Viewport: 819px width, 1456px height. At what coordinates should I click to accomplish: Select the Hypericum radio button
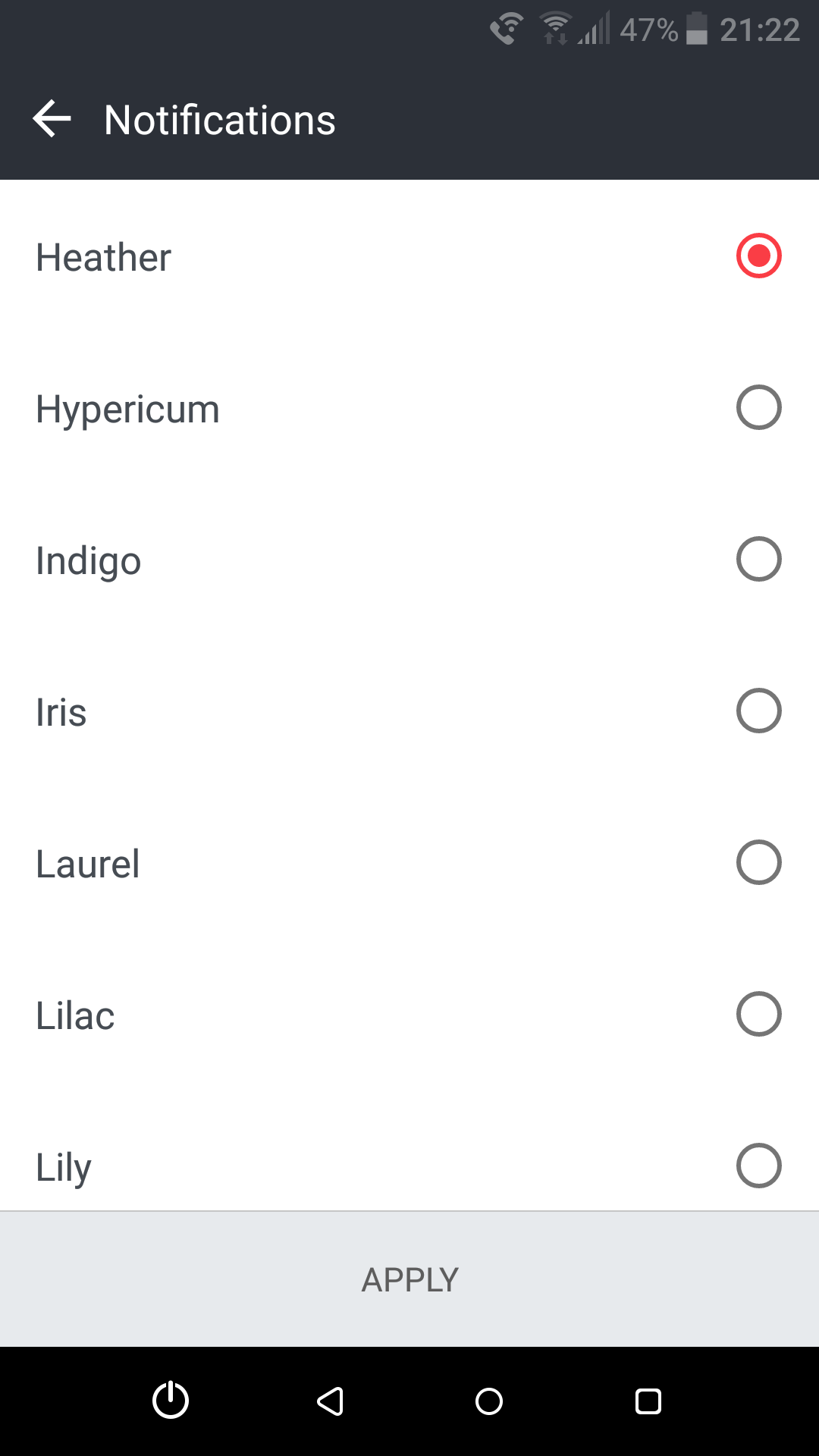click(759, 407)
